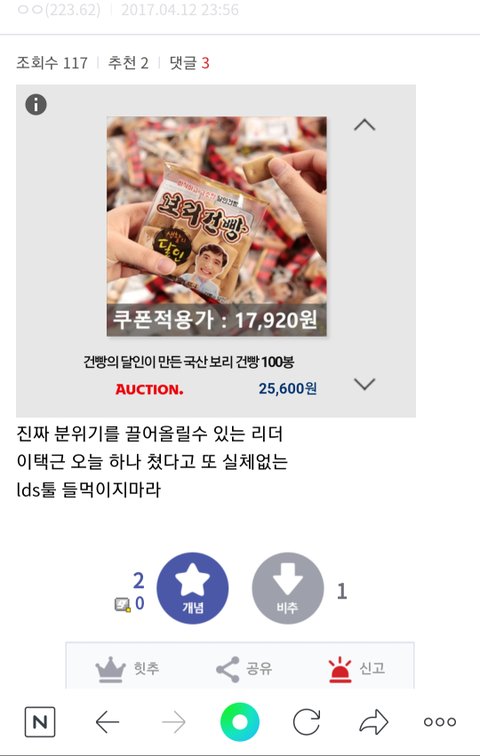Open the AUCTION. store link
The height and width of the screenshot is (756, 480).
coord(149,389)
